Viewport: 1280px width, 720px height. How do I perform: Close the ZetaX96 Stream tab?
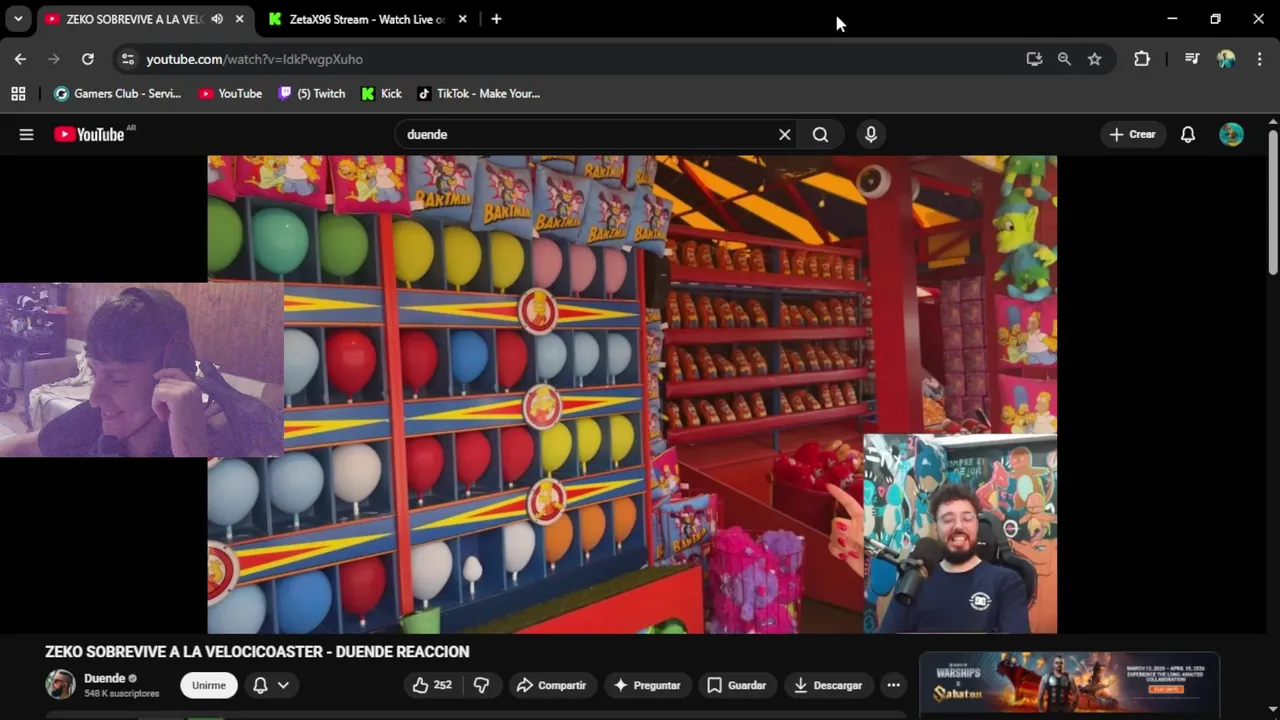462,19
